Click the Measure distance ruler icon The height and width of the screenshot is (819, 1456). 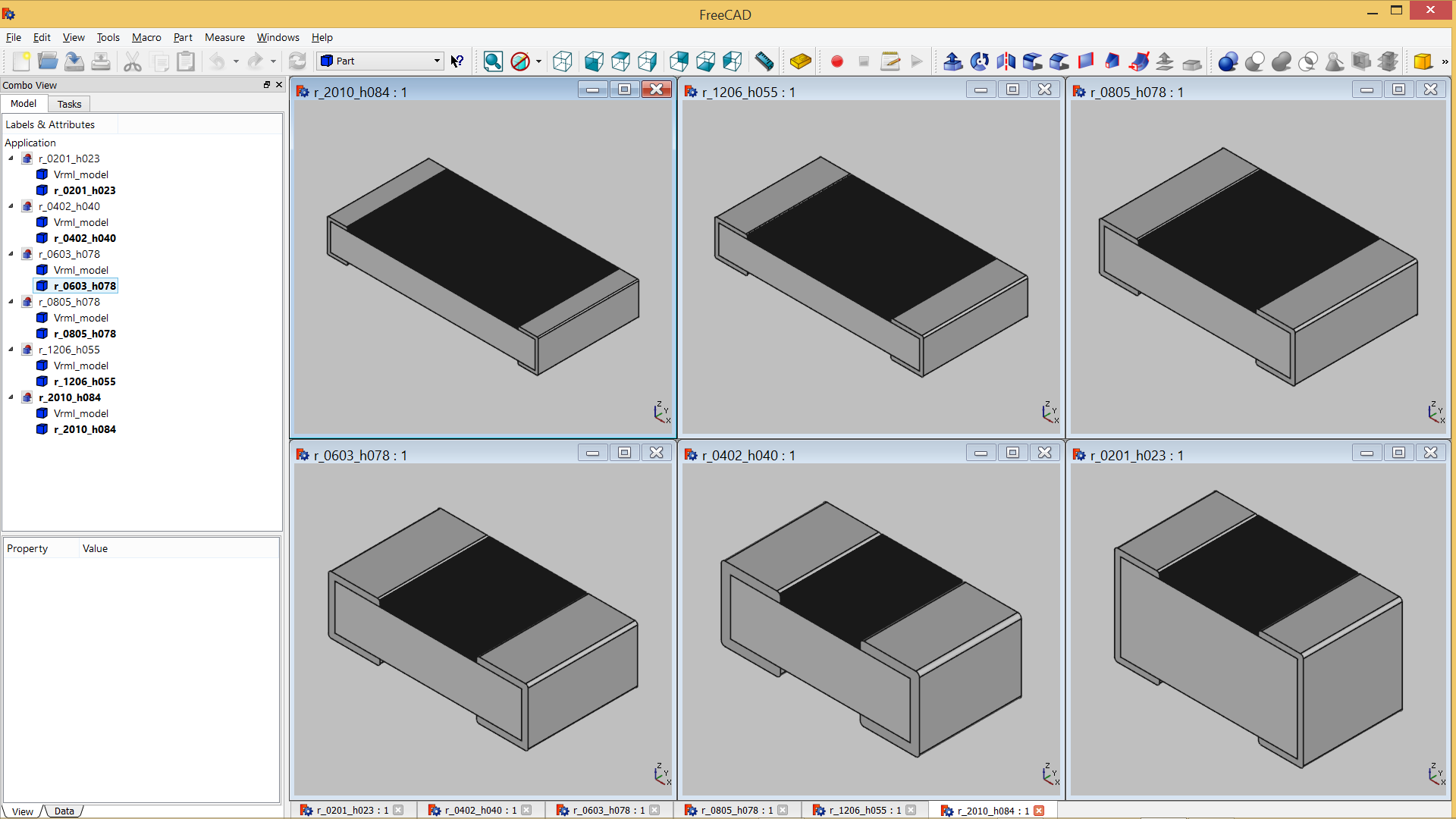click(764, 61)
